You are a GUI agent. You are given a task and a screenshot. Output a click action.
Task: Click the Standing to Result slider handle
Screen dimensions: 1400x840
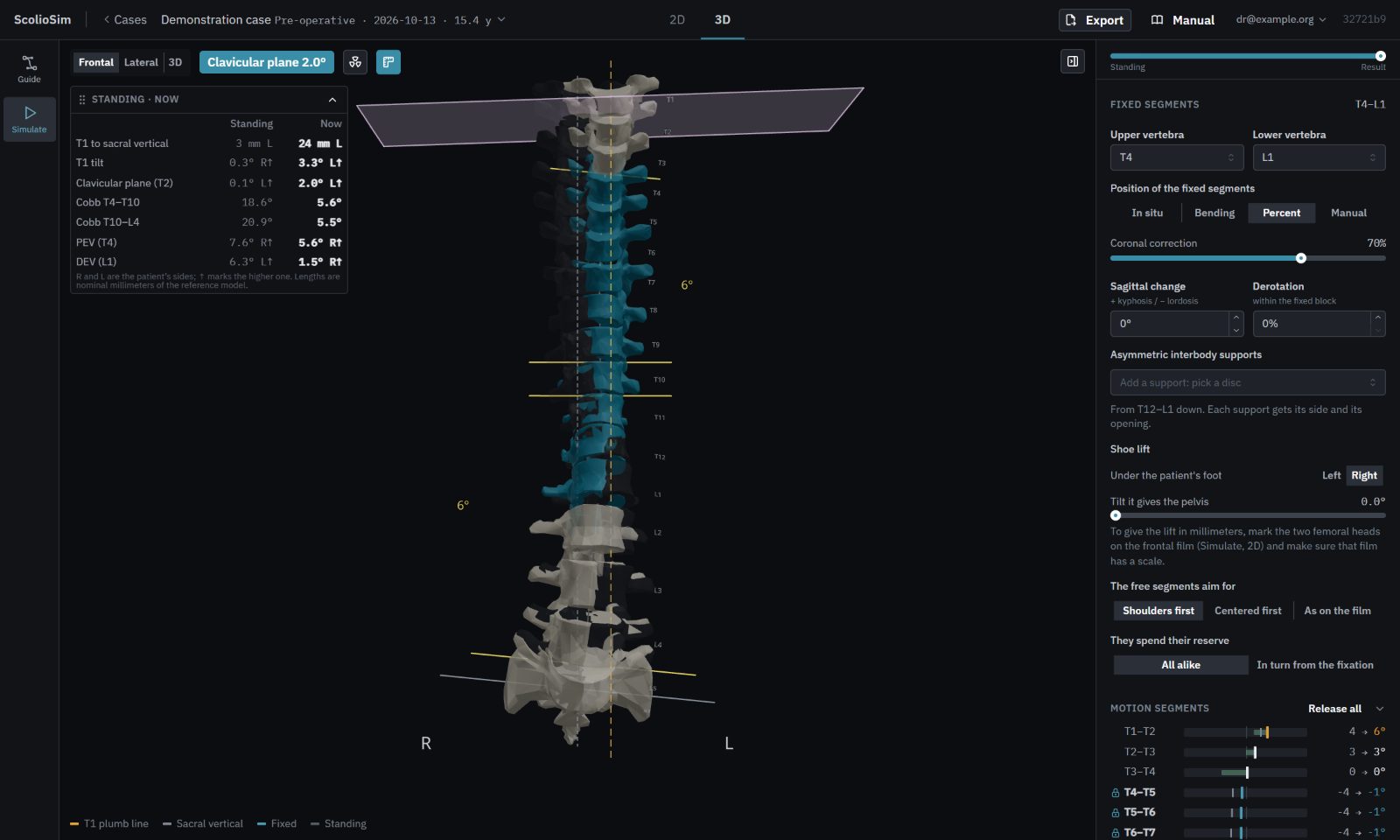click(x=1380, y=56)
